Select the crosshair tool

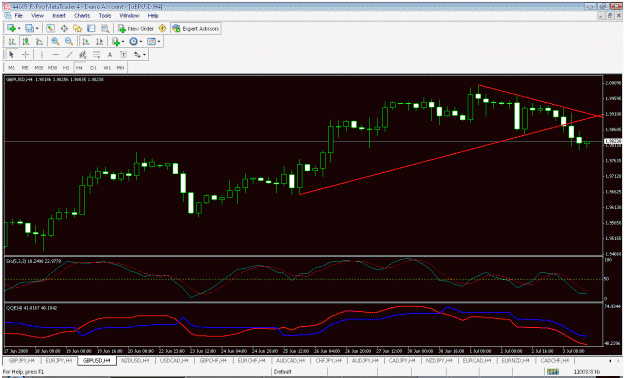tap(25, 55)
